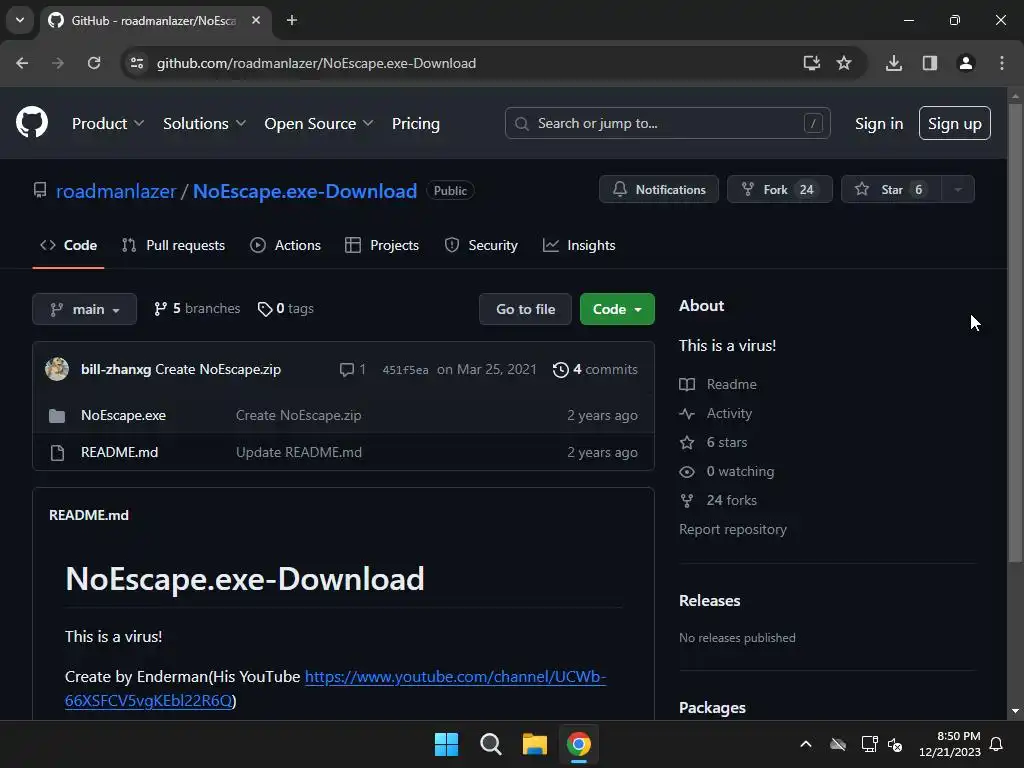This screenshot has width=1024, height=768.
Task: Open green Code dropdown button
Action: click(x=617, y=309)
